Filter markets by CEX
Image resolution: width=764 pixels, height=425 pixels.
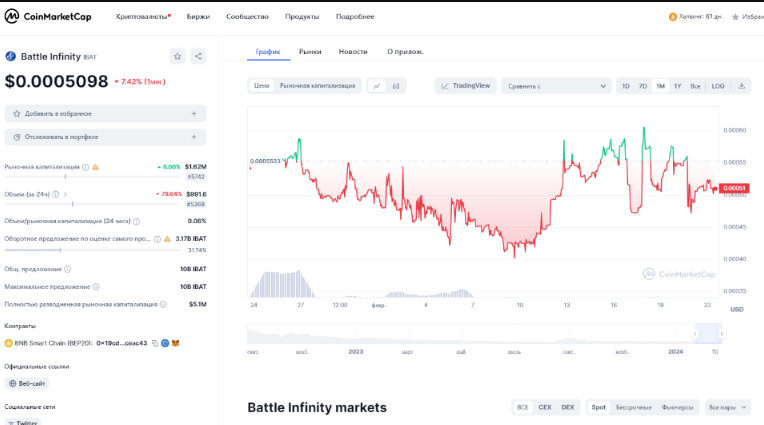tap(545, 407)
